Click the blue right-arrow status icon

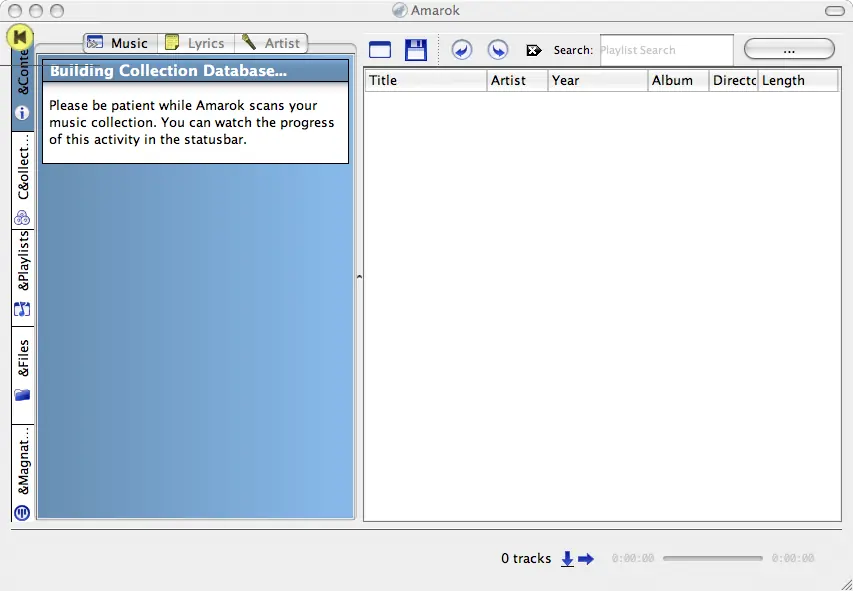(586, 558)
